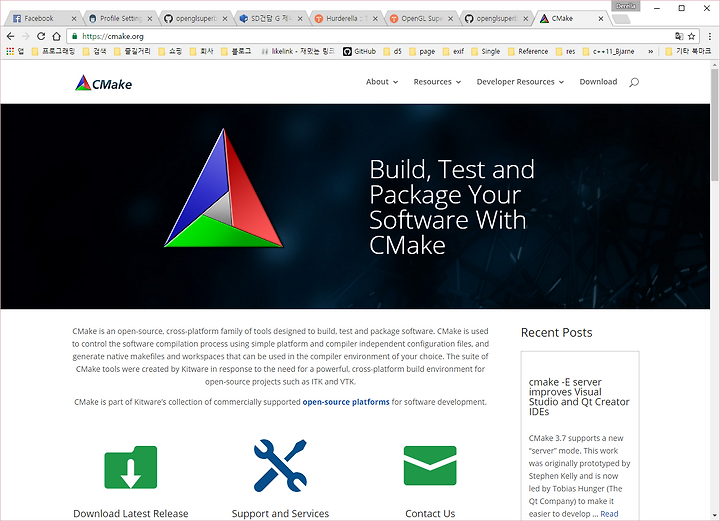
Task: Click the wrench and screwdriver Support icon
Action: (280, 465)
